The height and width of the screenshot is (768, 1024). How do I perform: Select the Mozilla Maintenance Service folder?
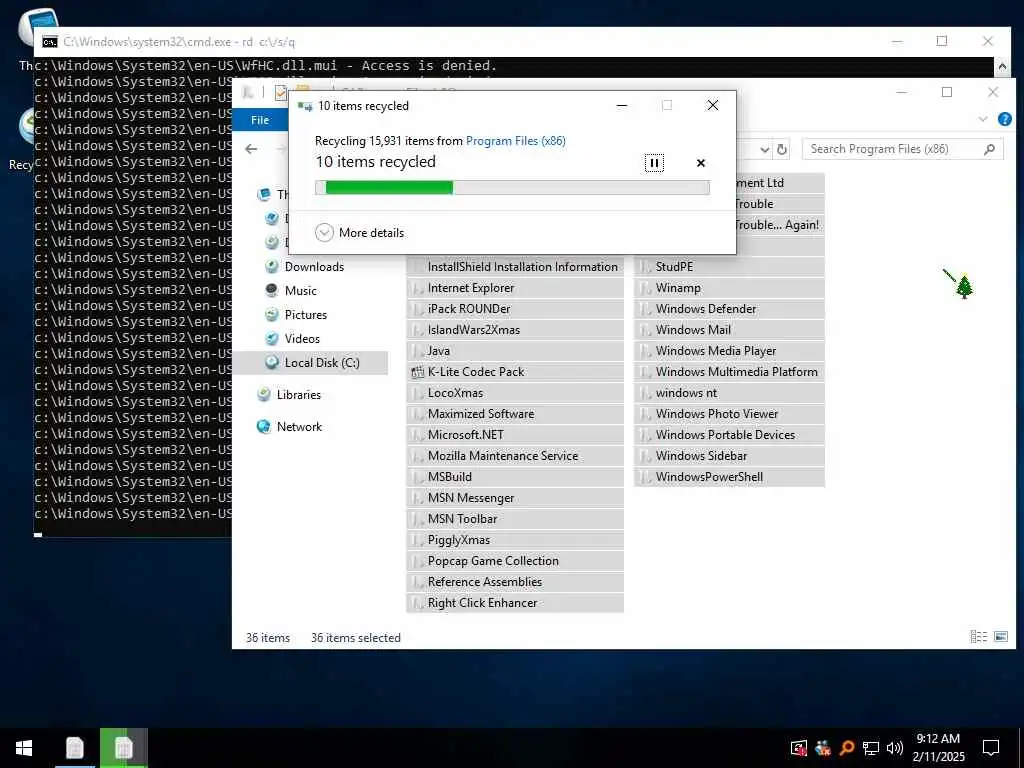(x=515, y=456)
